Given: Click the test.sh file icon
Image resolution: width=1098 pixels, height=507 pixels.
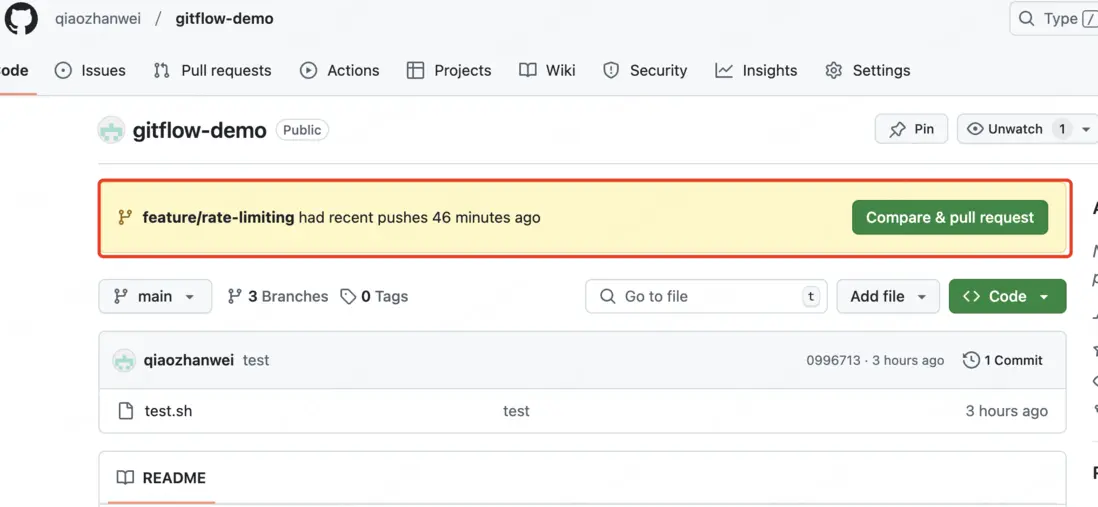Looking at the screenshot, I should pyautogui.click(x=126, y=411).
